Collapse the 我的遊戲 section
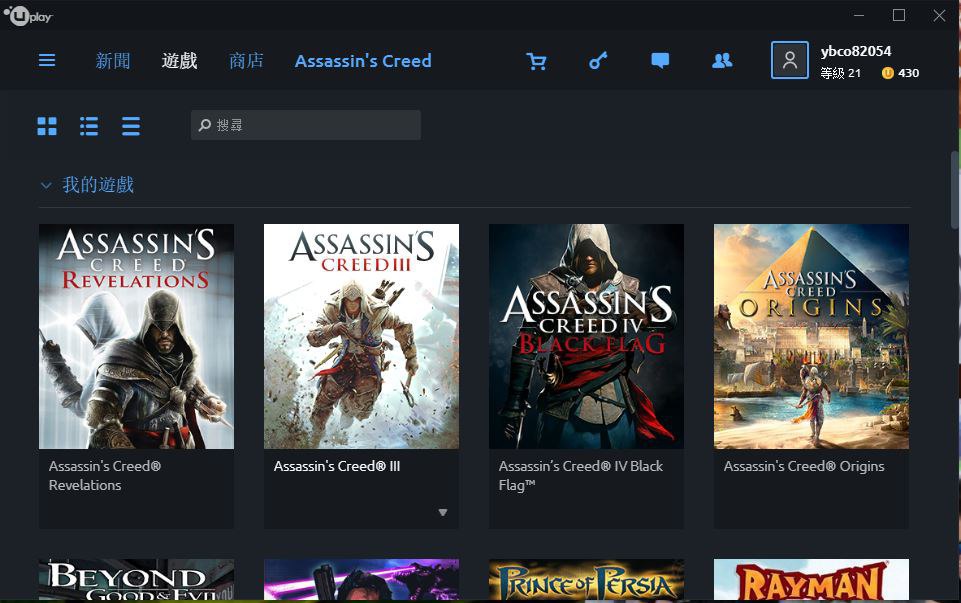Screen dimensions: 961x603 [46, 185]
